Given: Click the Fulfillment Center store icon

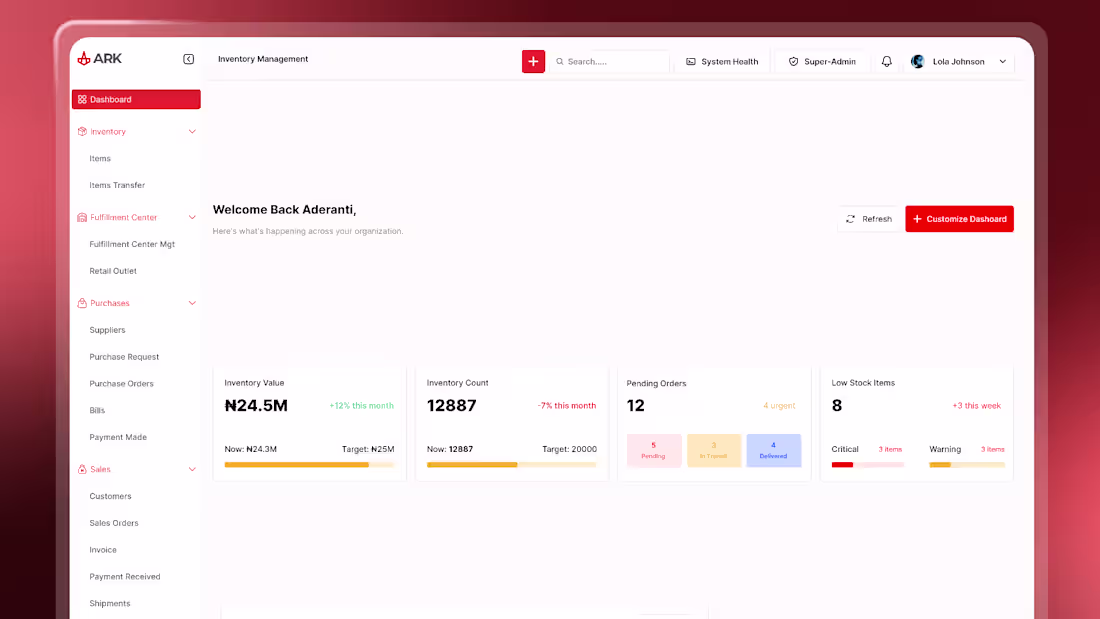Looking at the screenshot, I should click(82, 218).
